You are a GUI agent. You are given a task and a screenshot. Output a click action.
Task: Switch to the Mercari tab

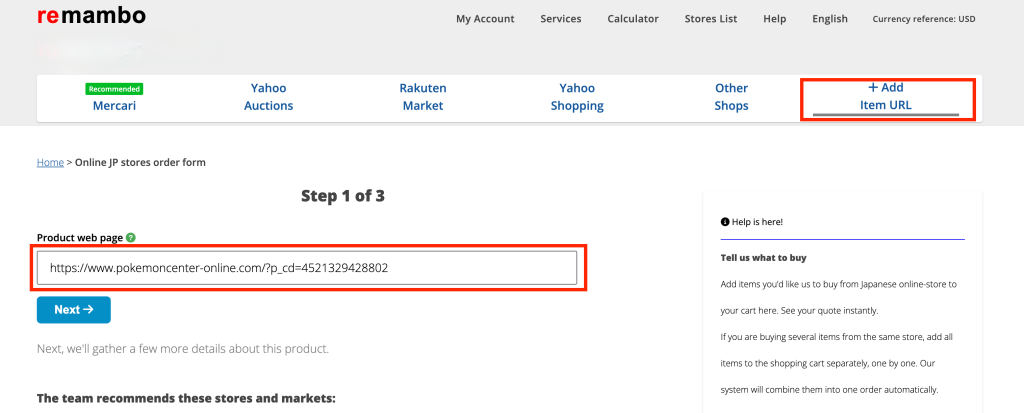click(x=114, y=105)
